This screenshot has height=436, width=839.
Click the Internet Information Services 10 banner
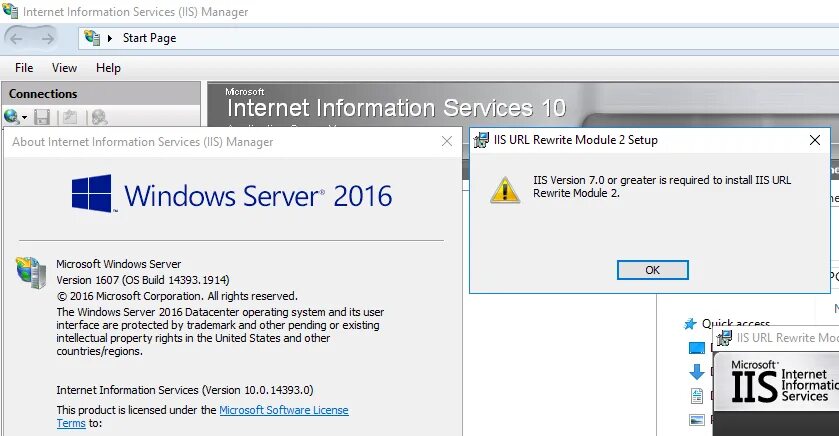pyautogui.click(x=396, y=108)
